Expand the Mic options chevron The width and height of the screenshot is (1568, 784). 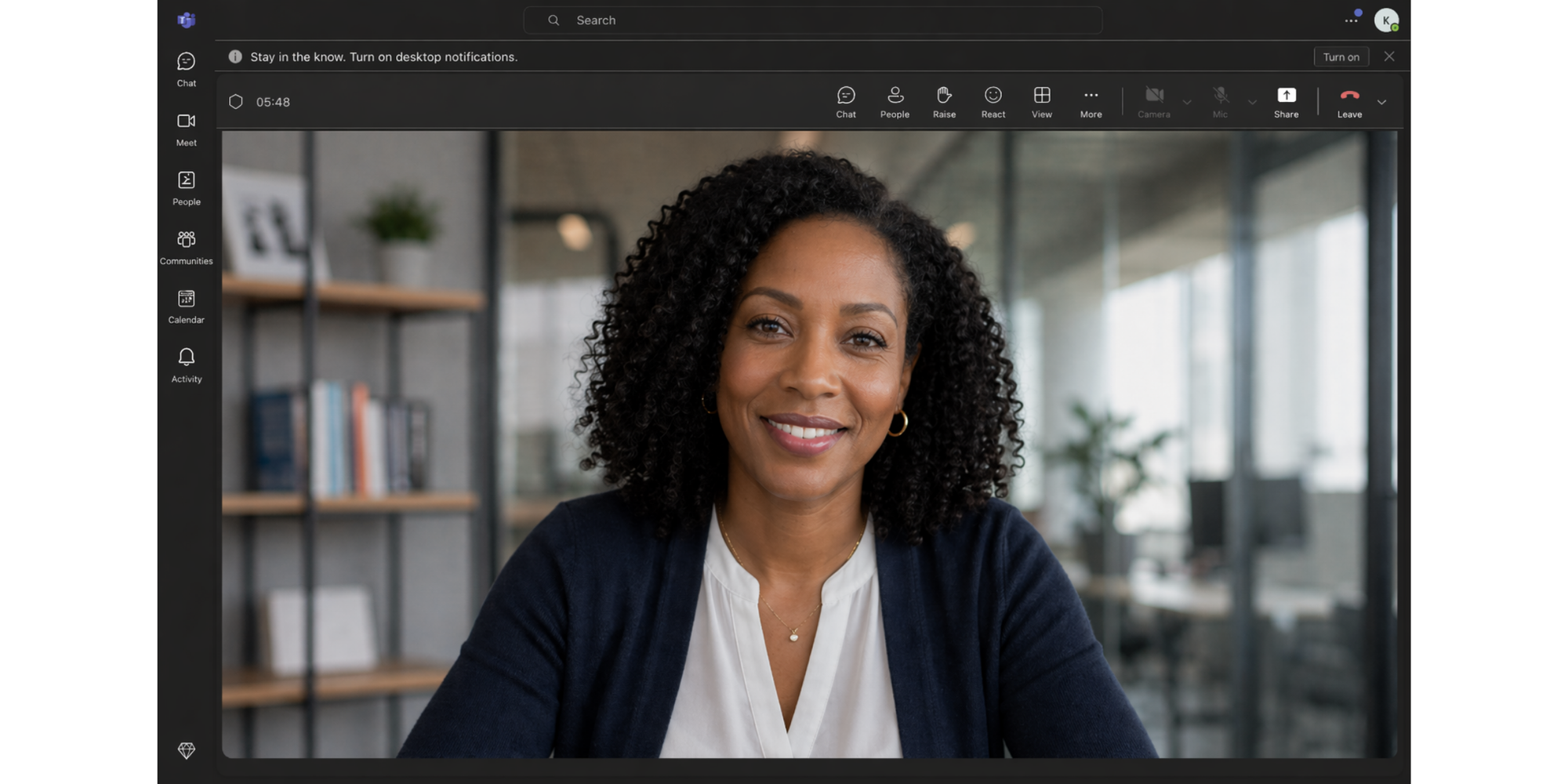tap(1252, 103)
